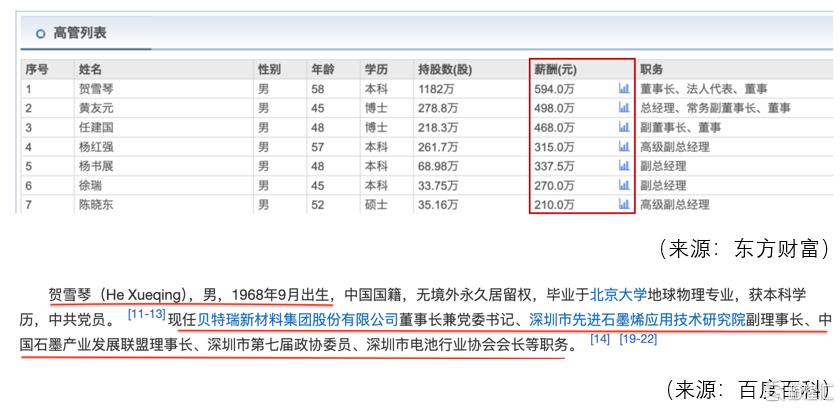Viewport: 840px width, 408px height.
Task: Click the salary value 315.0万
Action: (554, 147)
